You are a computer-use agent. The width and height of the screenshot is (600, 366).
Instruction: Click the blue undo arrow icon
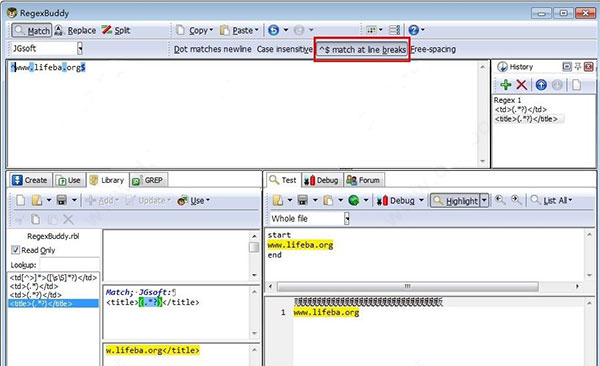pyautogui.click(x=273, y=30)
